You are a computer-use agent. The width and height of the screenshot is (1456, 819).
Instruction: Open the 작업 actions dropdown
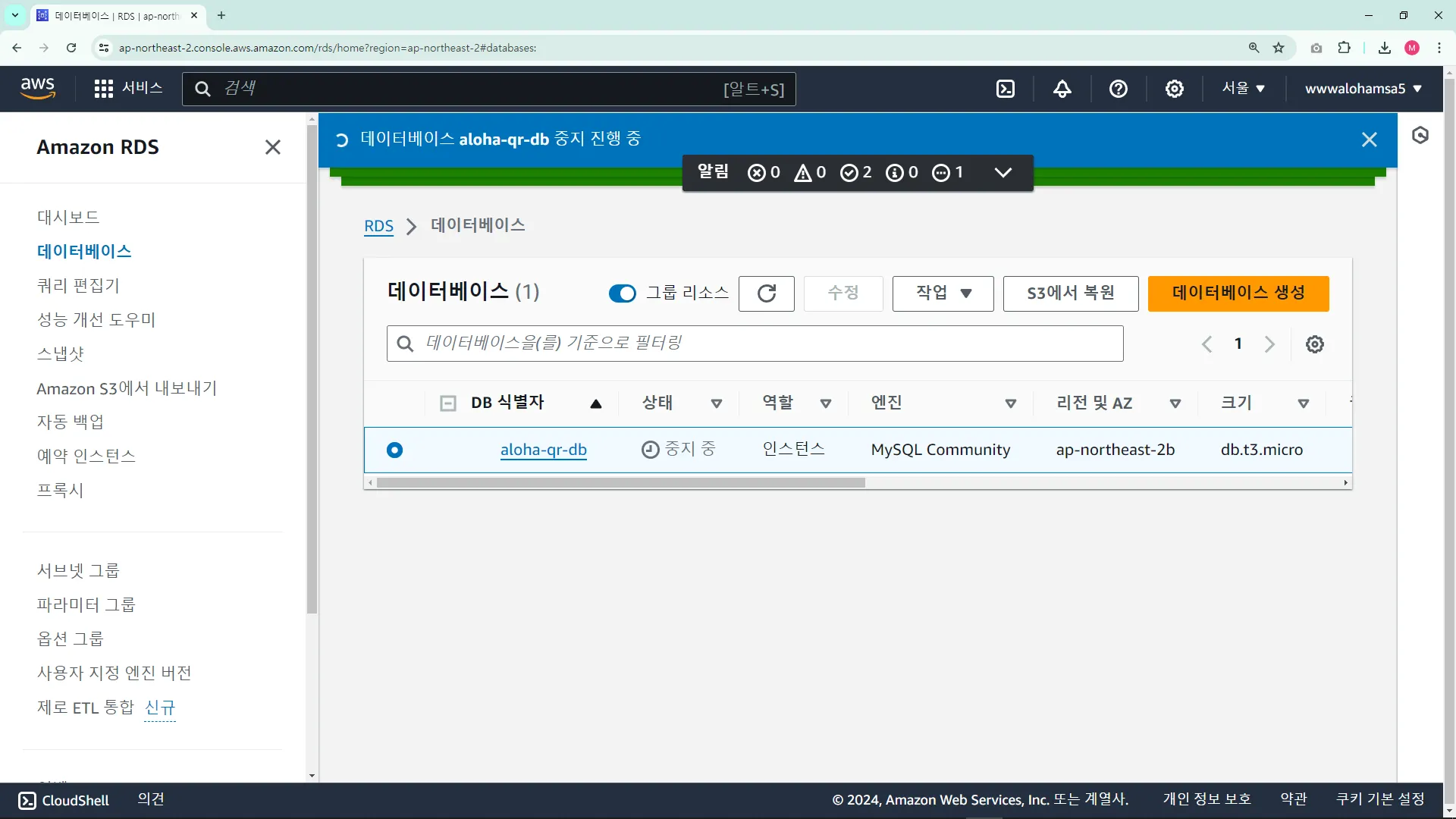(x=943, y=293)
